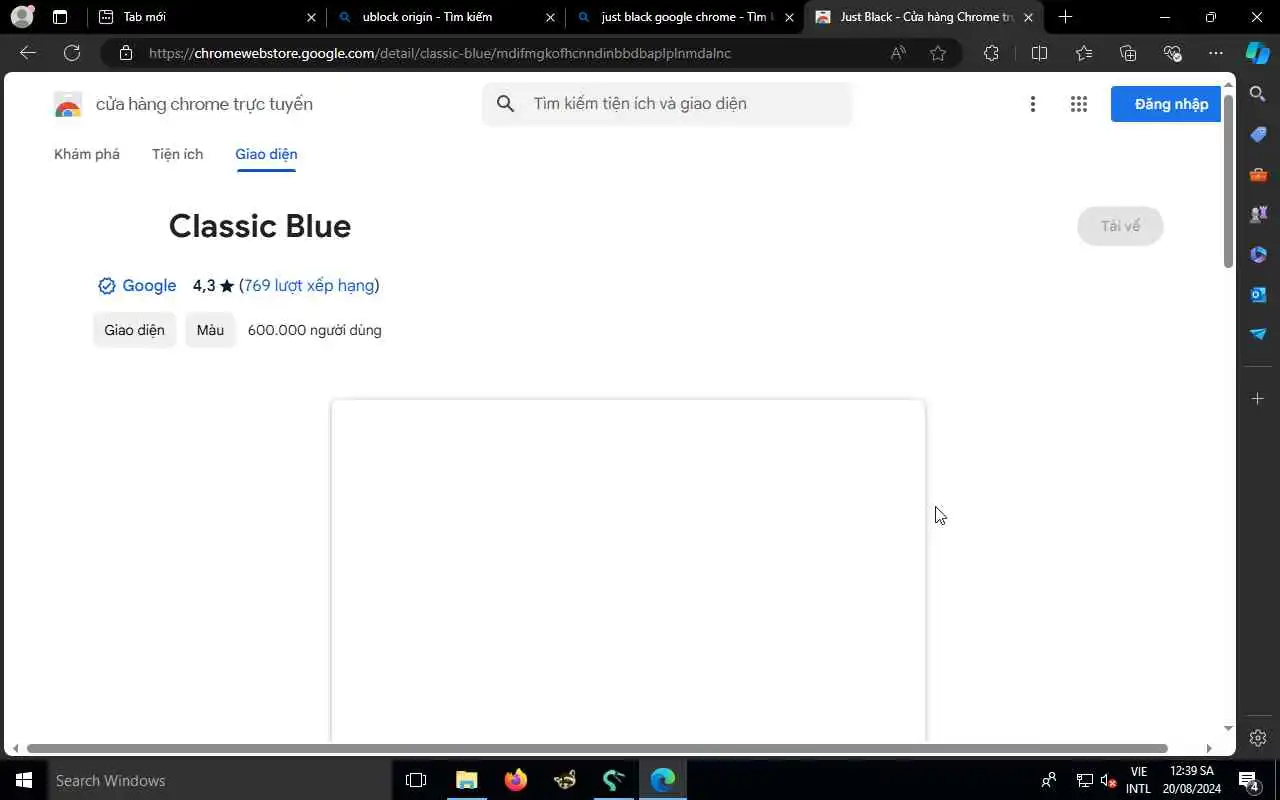
Task: Open sidebar Games chess icon
Action: (1258, 214)
